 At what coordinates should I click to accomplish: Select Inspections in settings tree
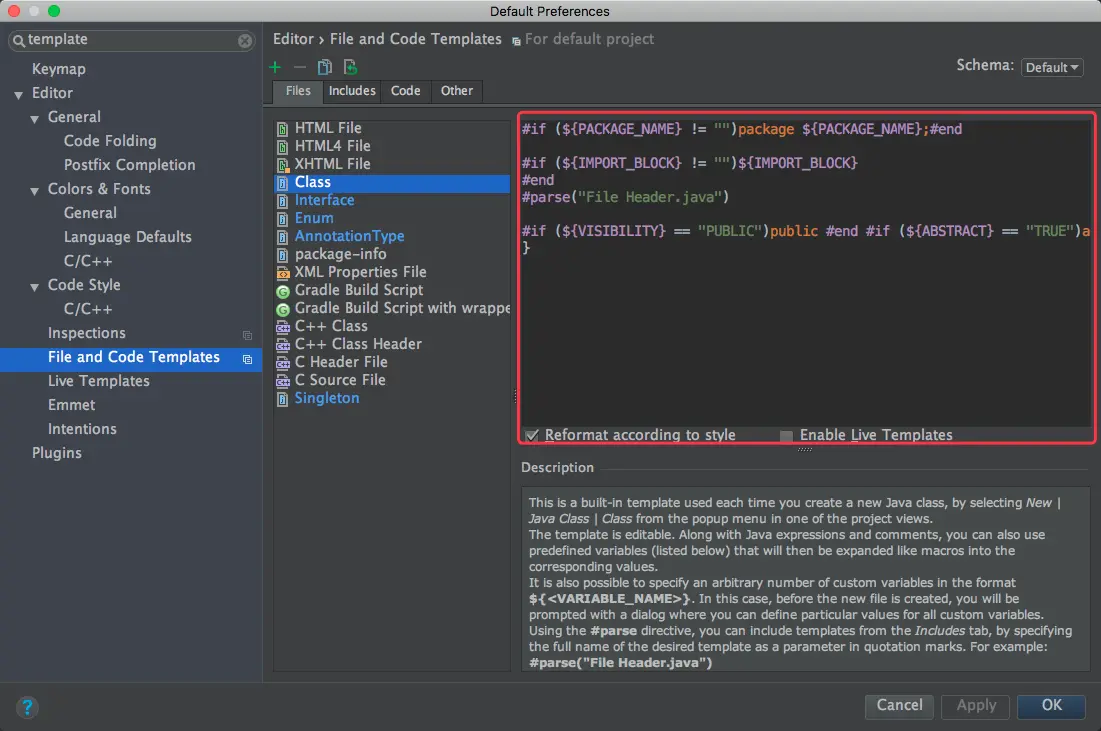[87, 333]
